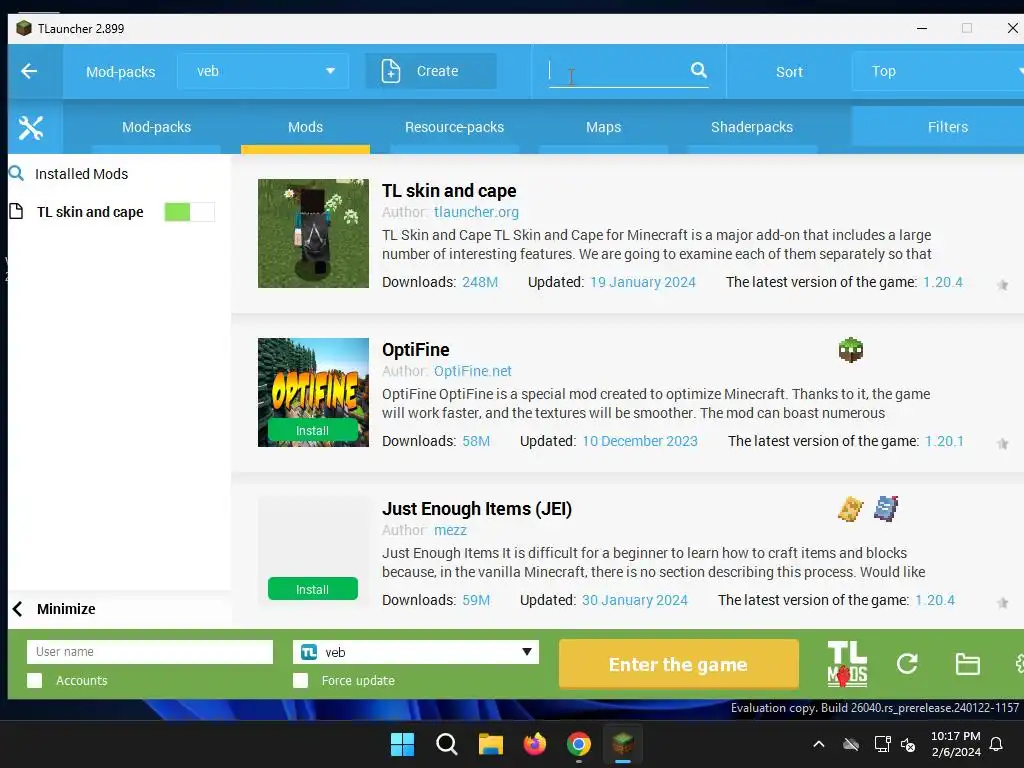Open File Explorer from taskbar
Viewport: 1024px width, 768px height.
(490, 744)
